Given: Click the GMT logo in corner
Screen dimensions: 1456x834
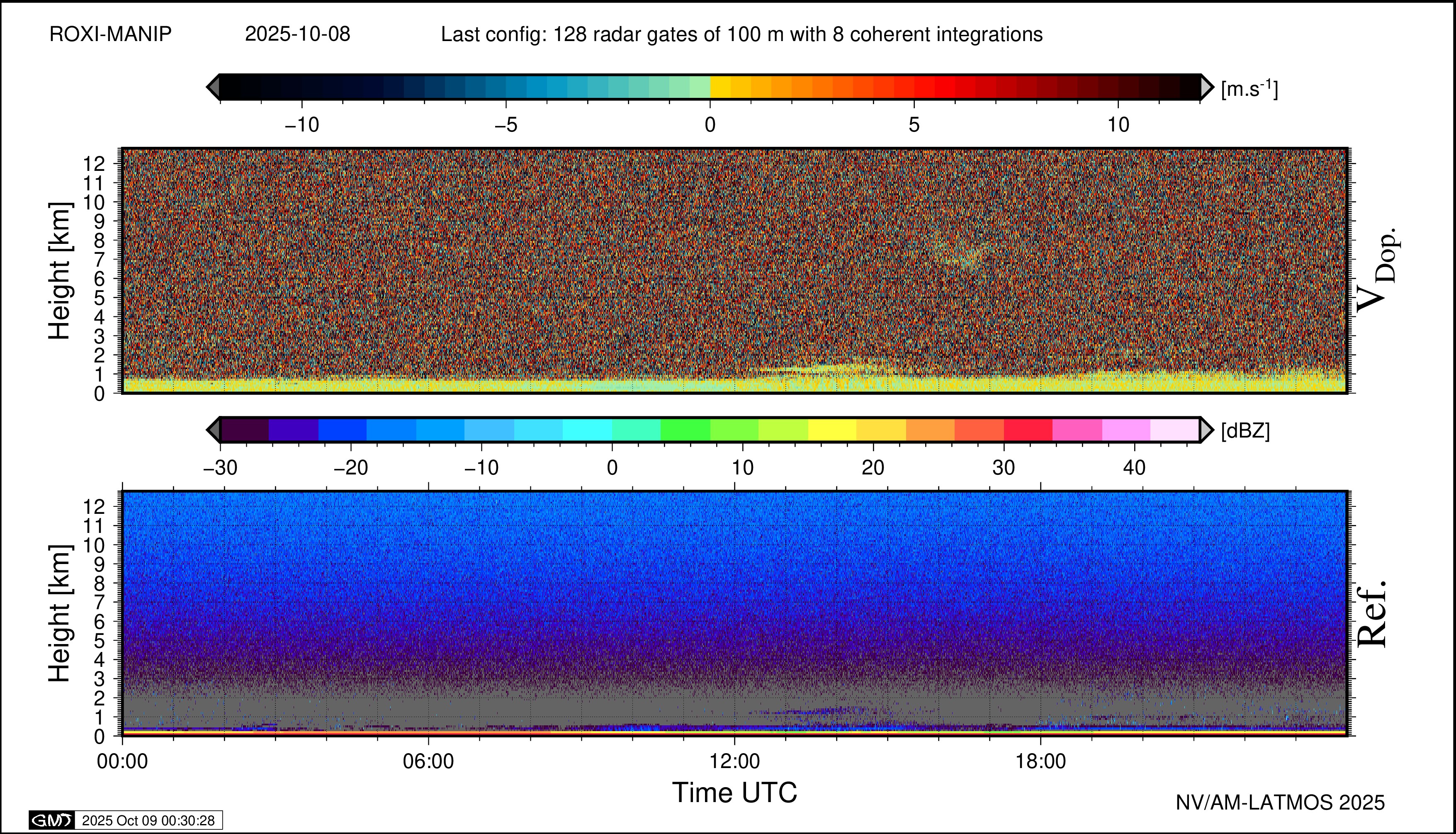Looking at the screenshot, I should tap(51, 820).
